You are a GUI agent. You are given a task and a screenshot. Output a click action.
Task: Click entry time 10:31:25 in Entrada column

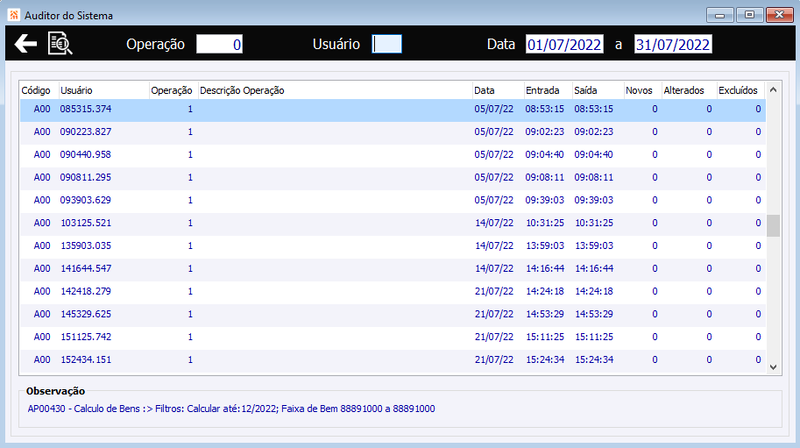coord(545,223)
